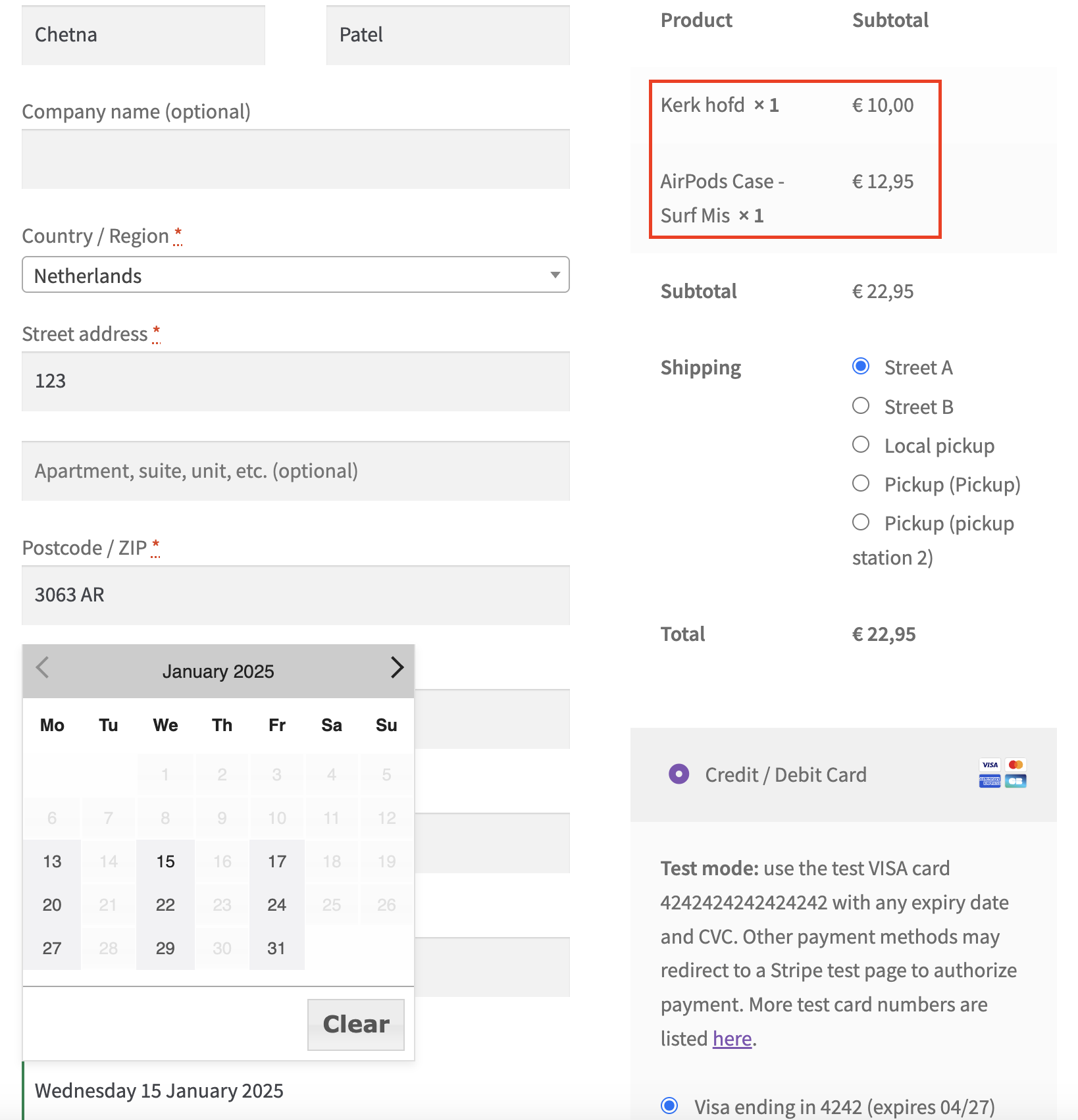Image resolution: width=1078 pixels, height=1120 pixels.
Task: Click the American Express logo icon
Action: pyautogui.click(x=990, y=781)
